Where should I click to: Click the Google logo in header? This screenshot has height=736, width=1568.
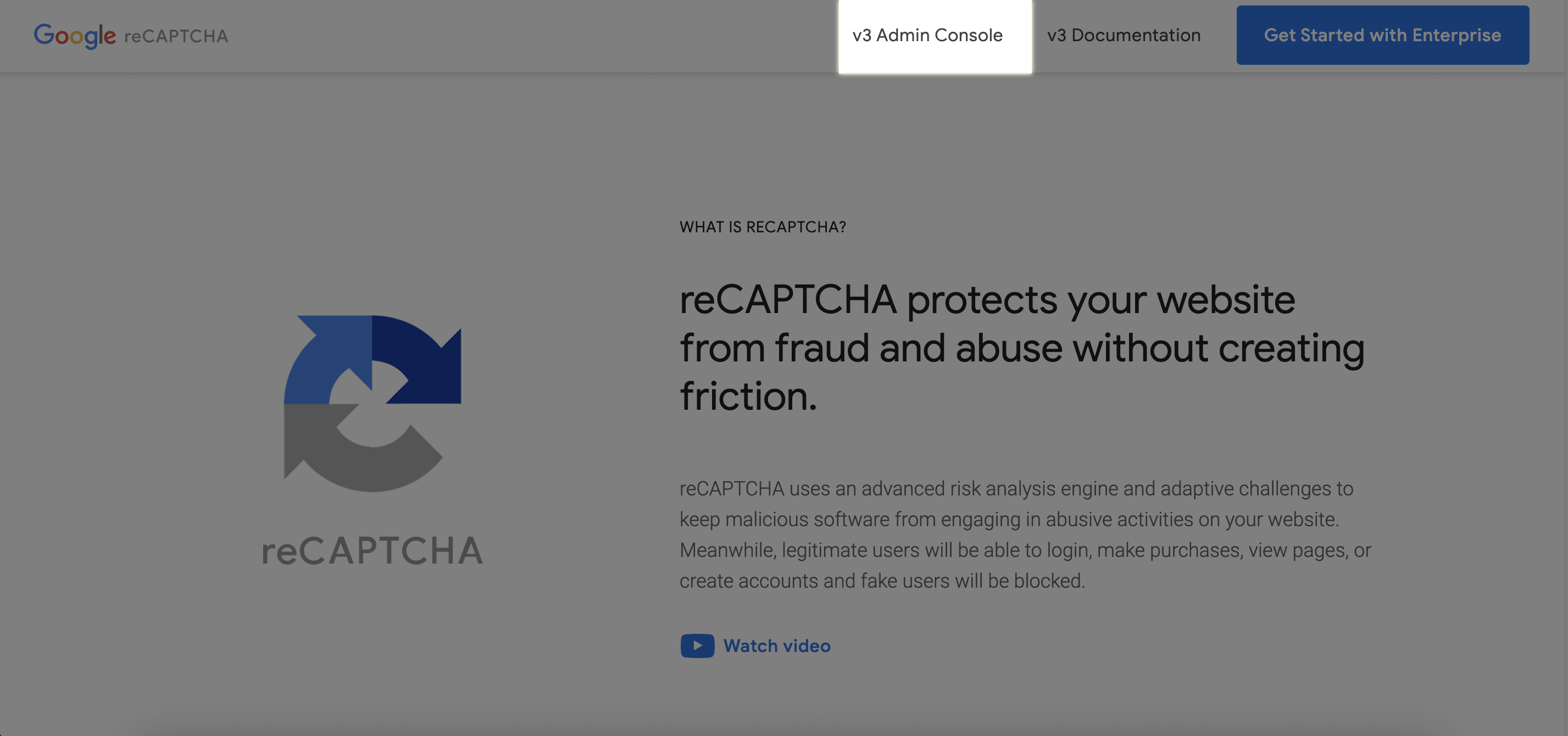click(74, 36)
